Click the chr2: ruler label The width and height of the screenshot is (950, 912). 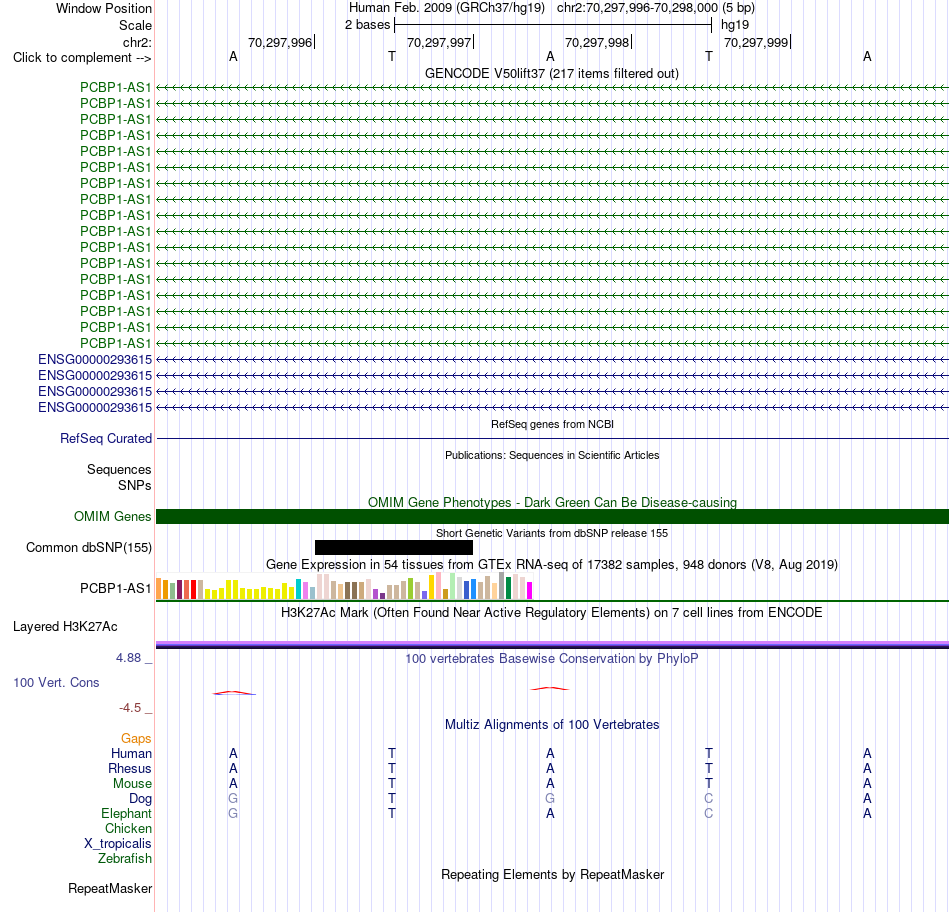pyautogui.click(x=137, y=42)
